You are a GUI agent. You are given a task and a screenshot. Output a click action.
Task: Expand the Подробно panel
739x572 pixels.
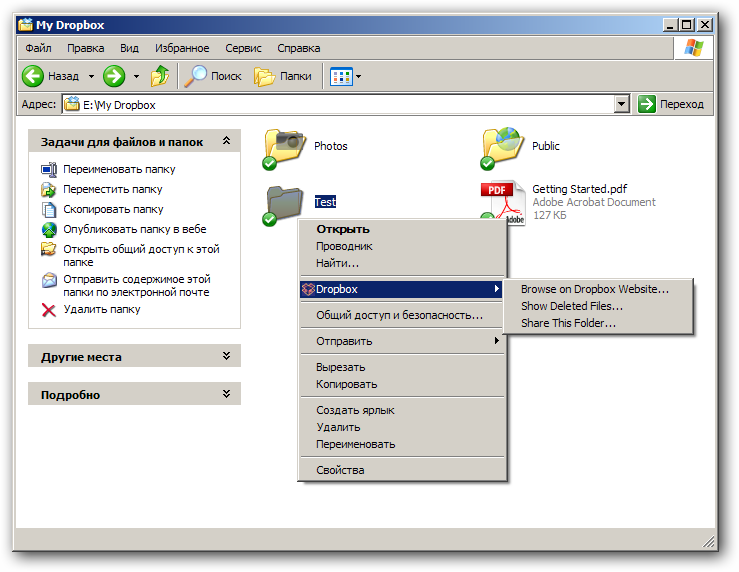pyautogui.click(x=226, y=394)
